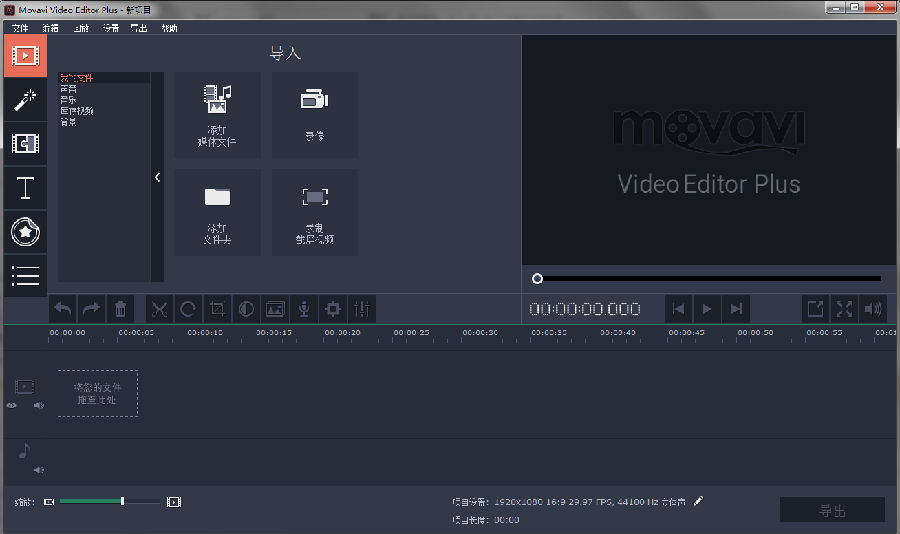The image size is (900, 534).
Task: Jump to next frame in the player
Action: click(x=736, y=309)
